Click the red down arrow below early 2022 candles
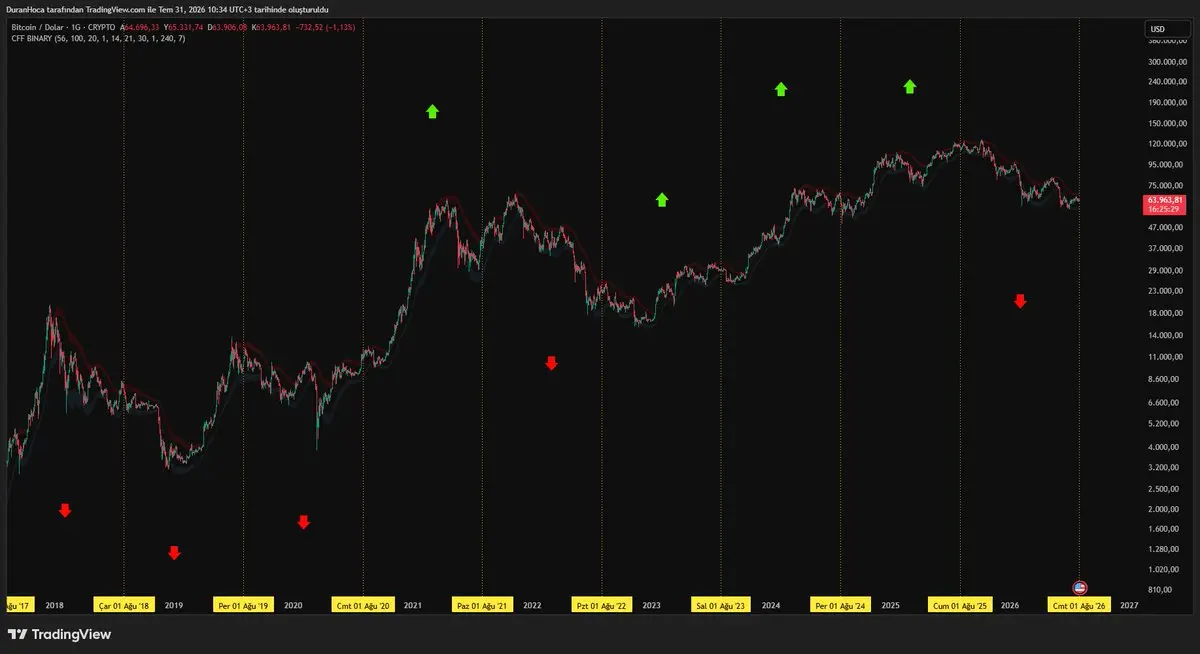Image resolution: width=1200 pixels, height=654 pixels. pos(551,363)
